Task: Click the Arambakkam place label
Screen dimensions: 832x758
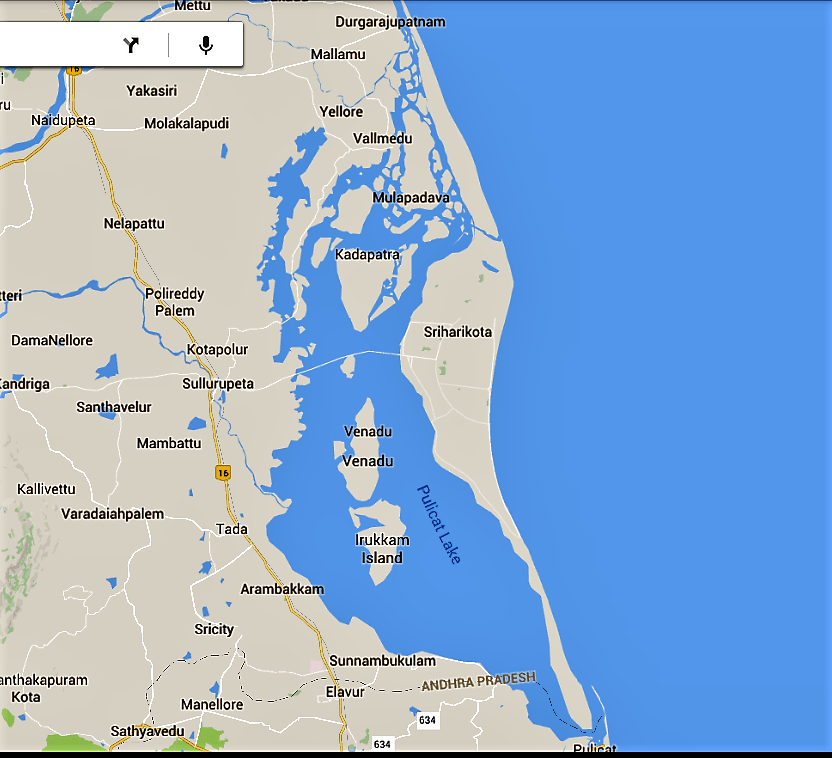Action: click(282, 589)
